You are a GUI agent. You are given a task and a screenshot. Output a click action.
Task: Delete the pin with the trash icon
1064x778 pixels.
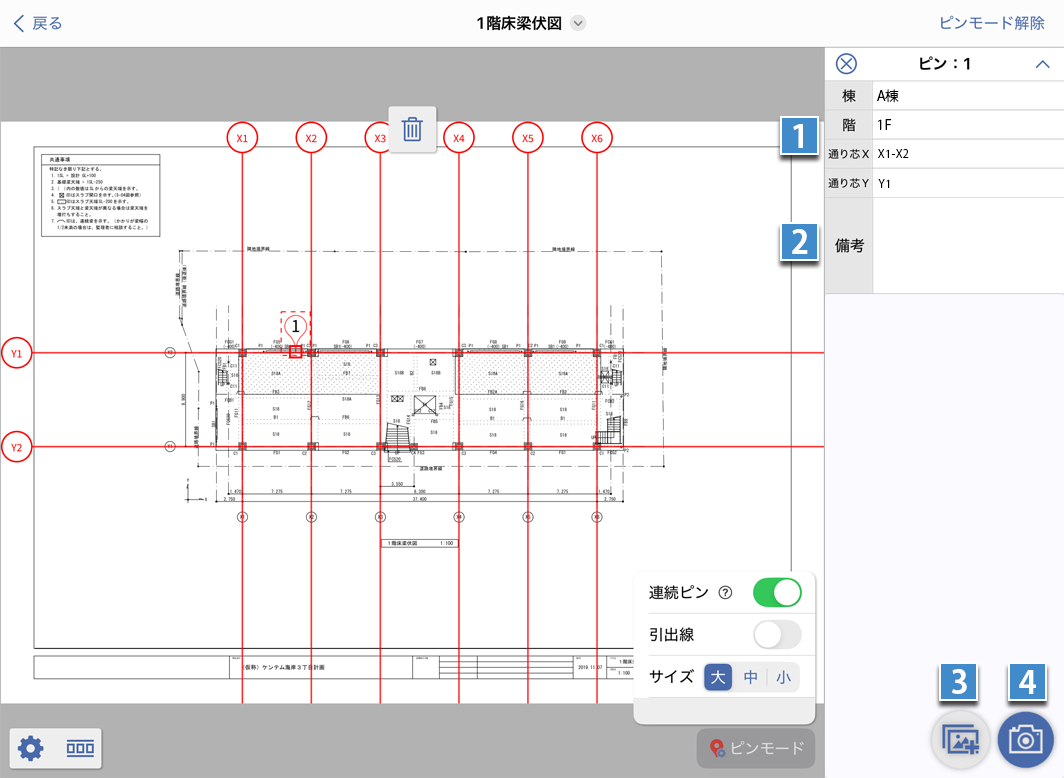click(x=412, y=130)
